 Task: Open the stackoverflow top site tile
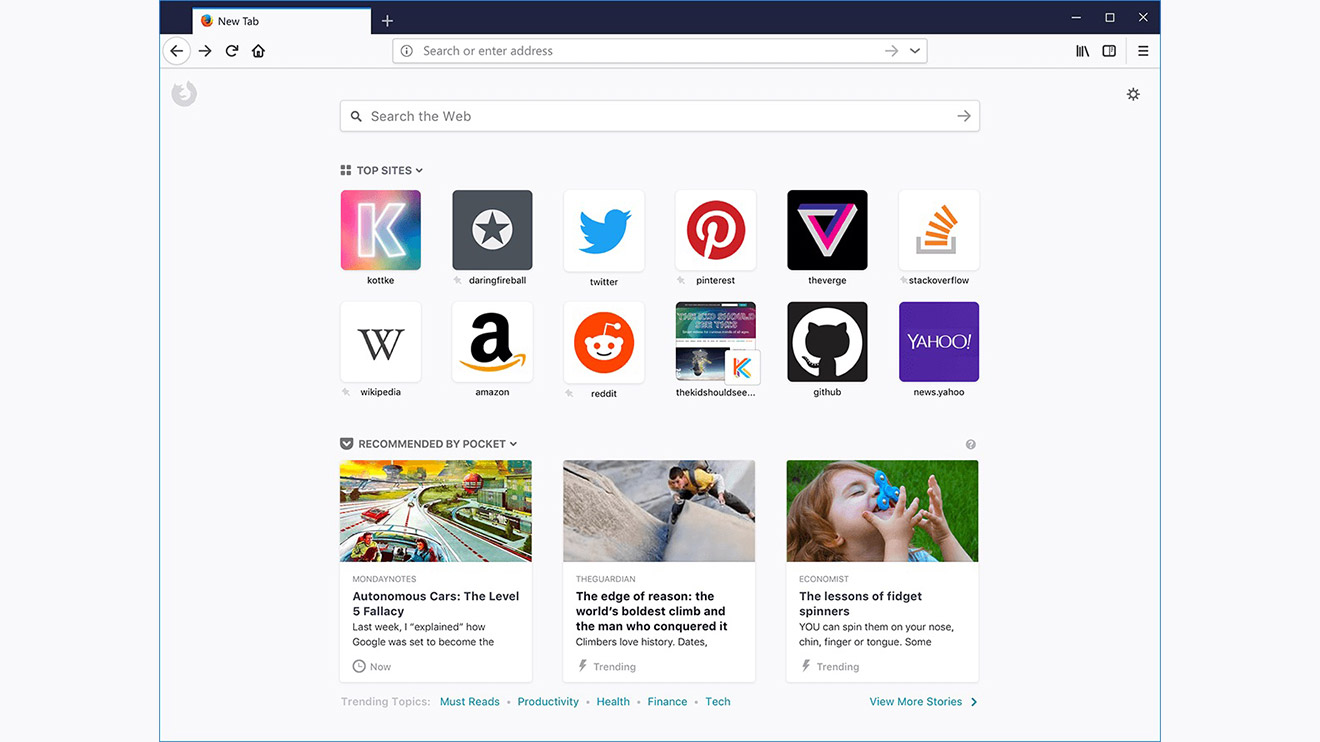(939, 230)
